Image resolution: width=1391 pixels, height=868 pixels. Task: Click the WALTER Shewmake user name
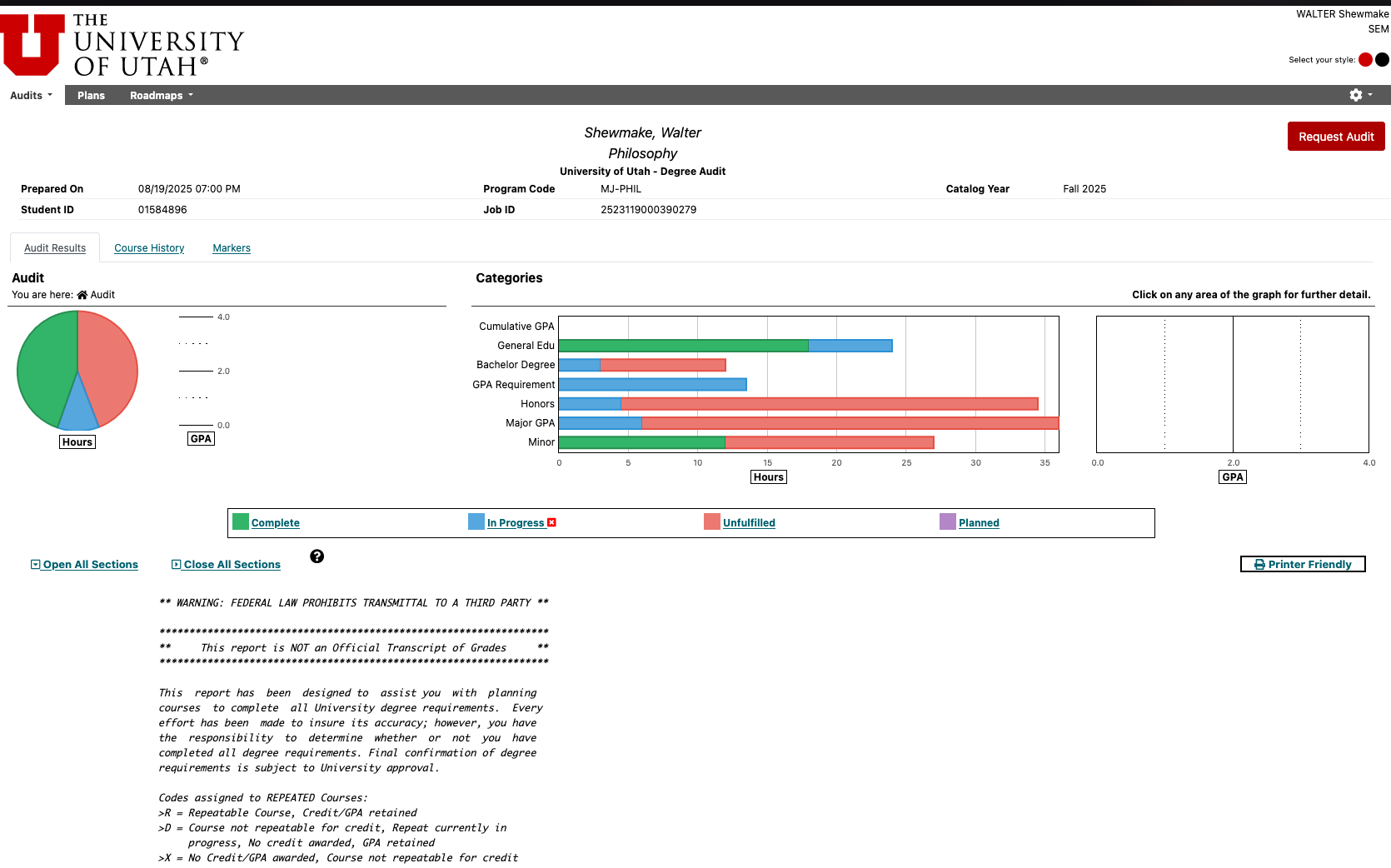click(1342, 14)
